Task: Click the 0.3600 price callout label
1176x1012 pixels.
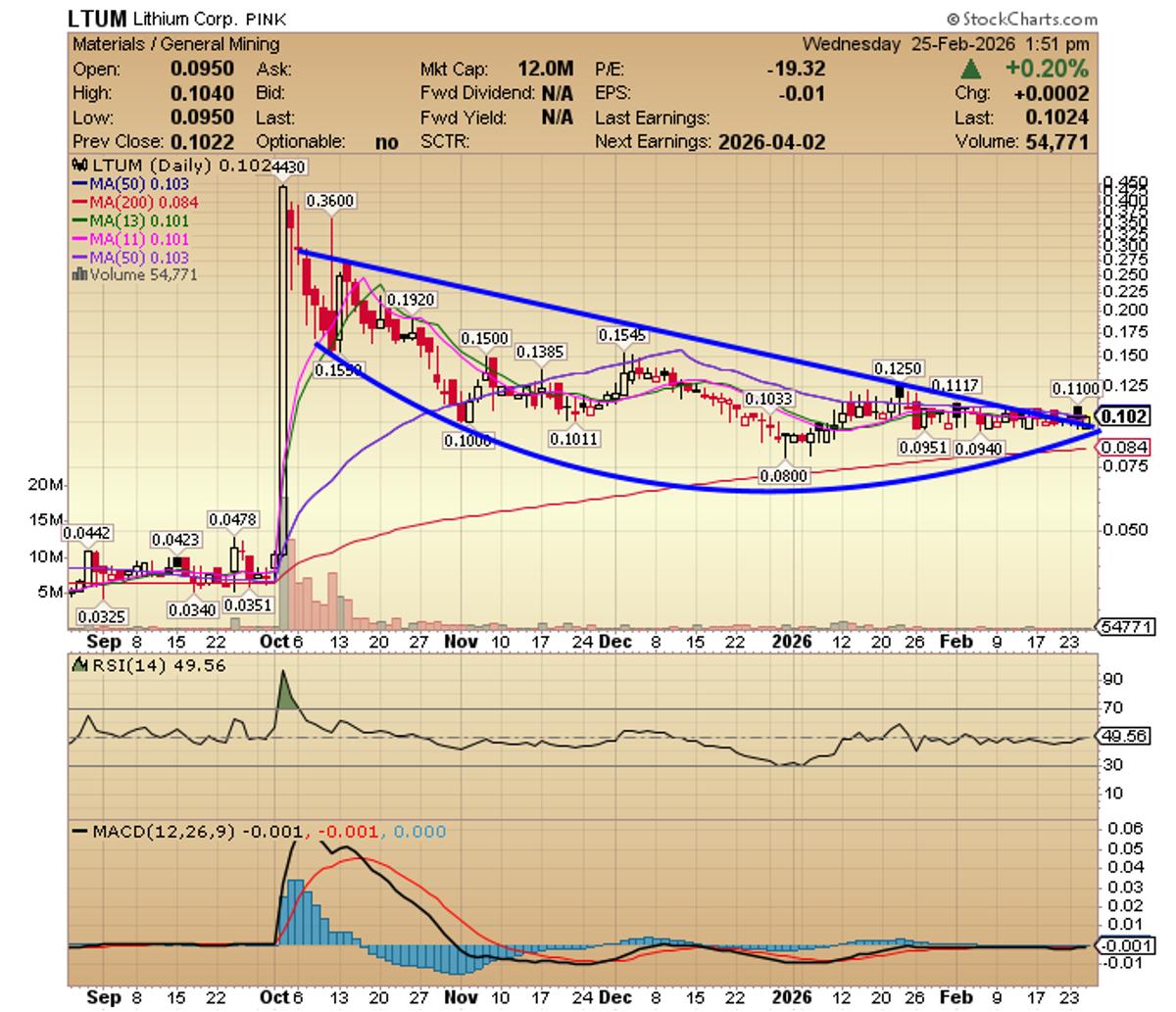Action: tap(330, 201)
